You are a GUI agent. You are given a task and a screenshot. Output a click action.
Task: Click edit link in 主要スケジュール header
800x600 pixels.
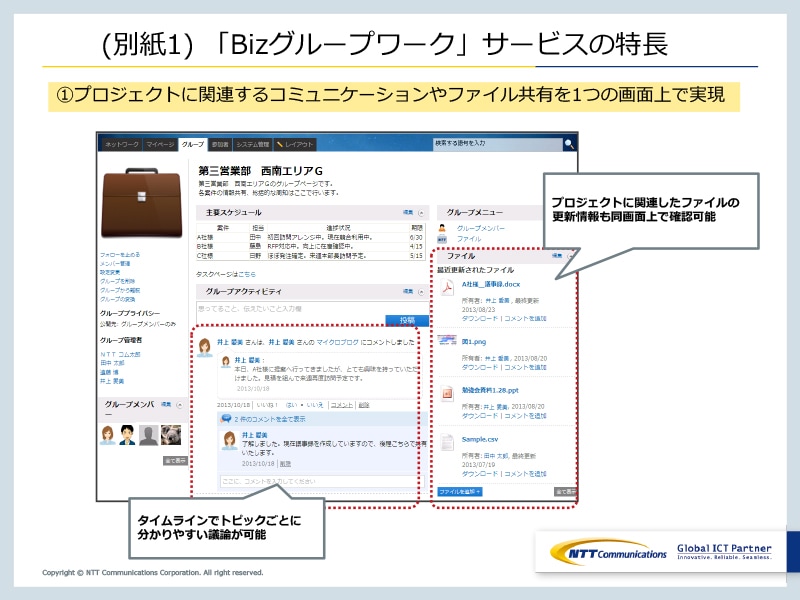(x=408, y=212)
